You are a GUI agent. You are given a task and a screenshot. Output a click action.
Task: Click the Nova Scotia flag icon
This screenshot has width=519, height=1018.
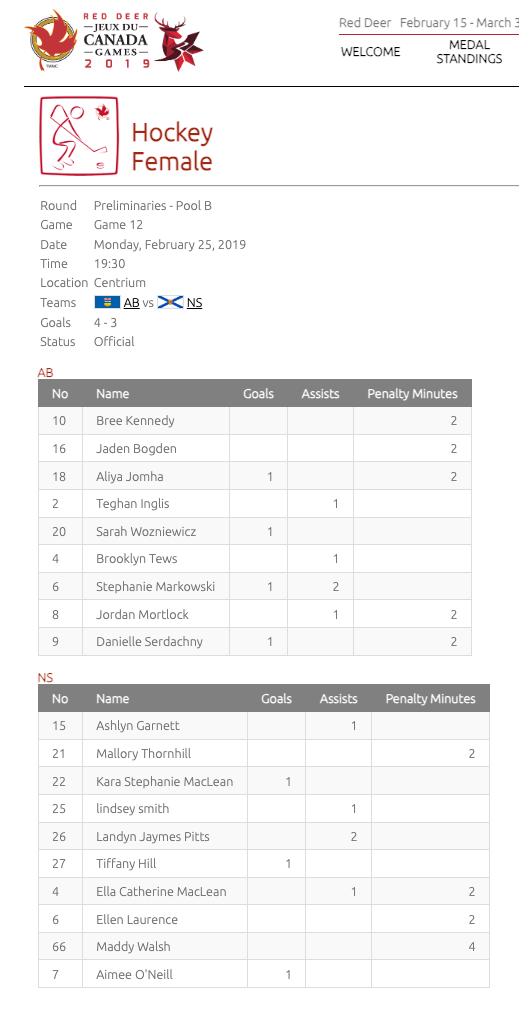tap(170, 303)
